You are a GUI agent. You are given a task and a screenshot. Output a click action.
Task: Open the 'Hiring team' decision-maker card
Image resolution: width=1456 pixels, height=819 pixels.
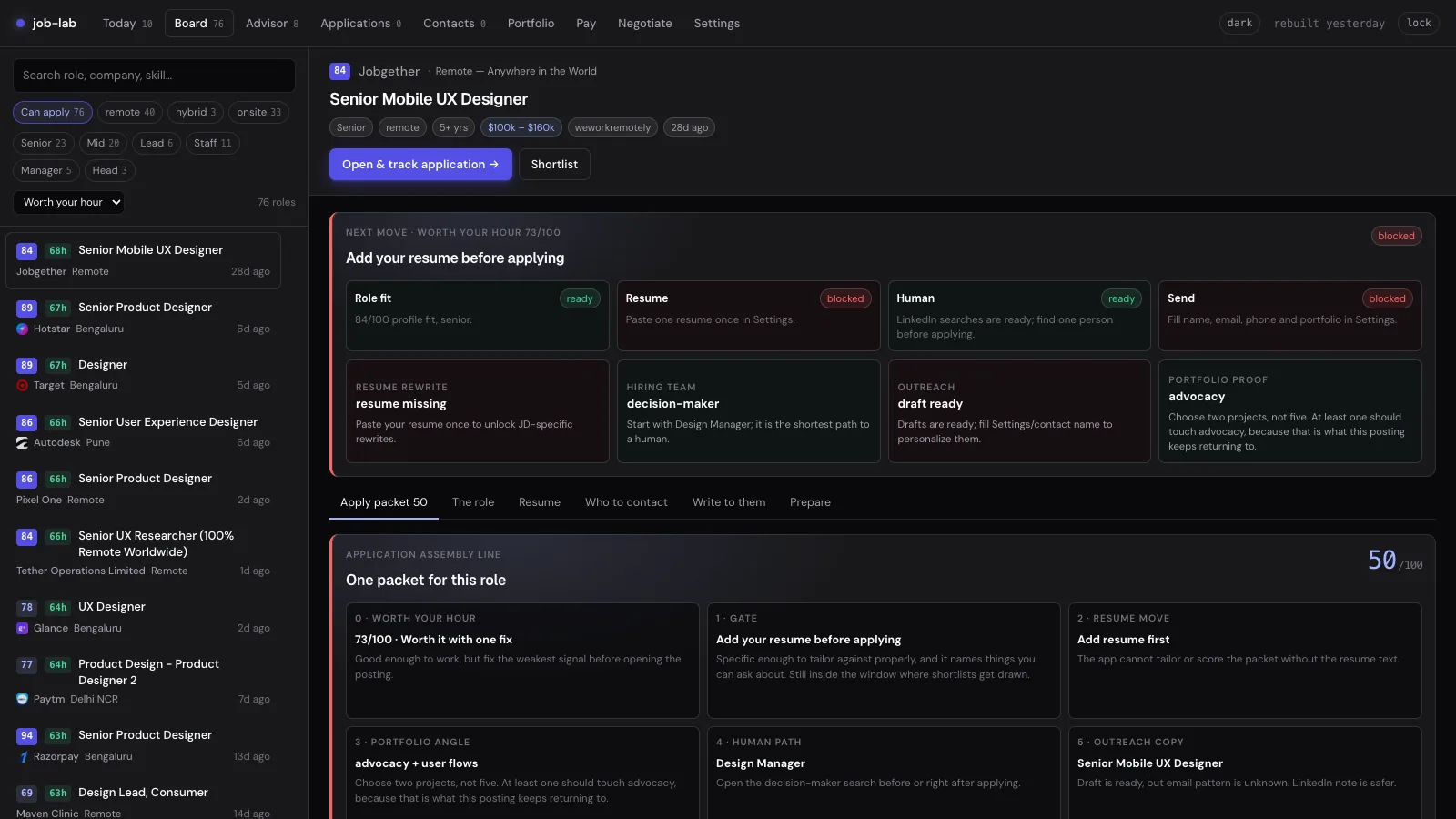click(x=749, y=411)
